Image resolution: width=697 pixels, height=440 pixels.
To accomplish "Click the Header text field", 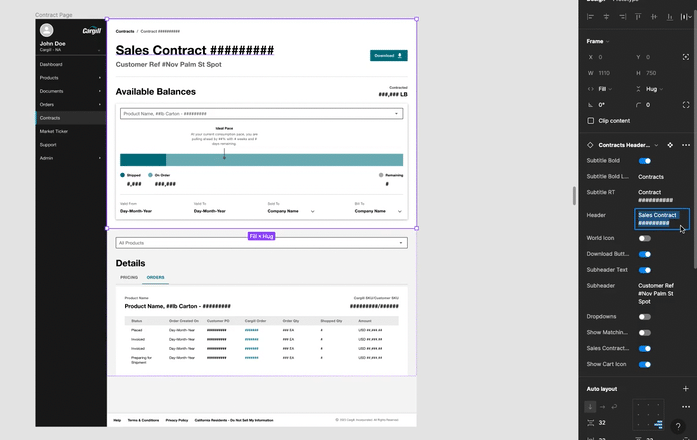I will tap(662, 219).
